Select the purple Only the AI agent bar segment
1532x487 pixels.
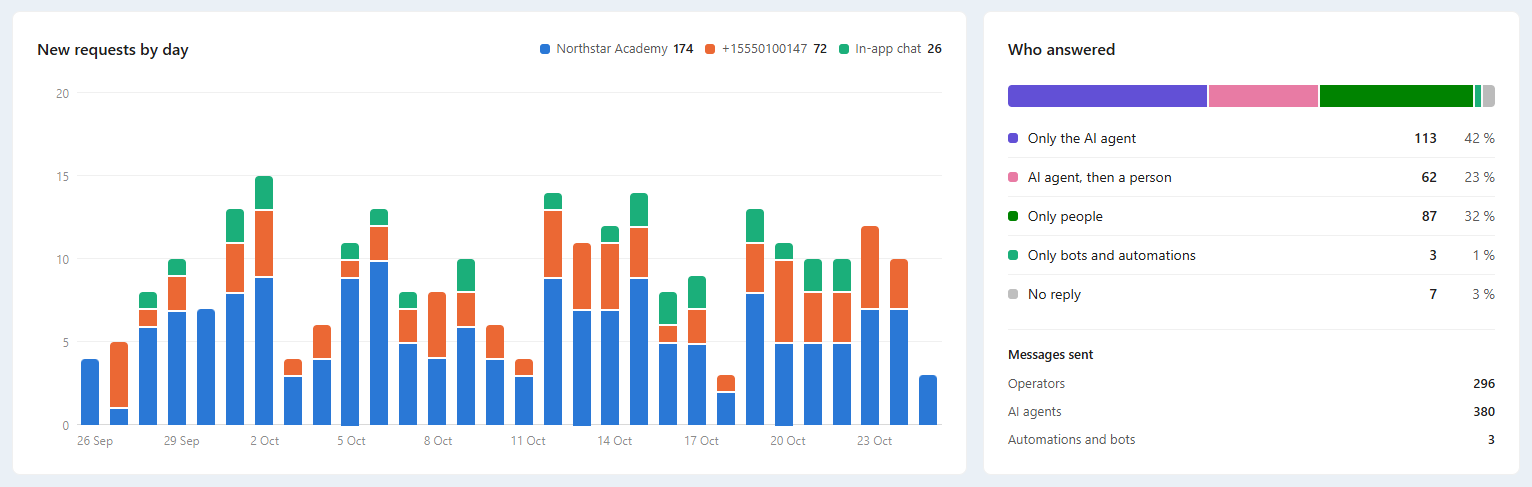[x=1107, y=96]
